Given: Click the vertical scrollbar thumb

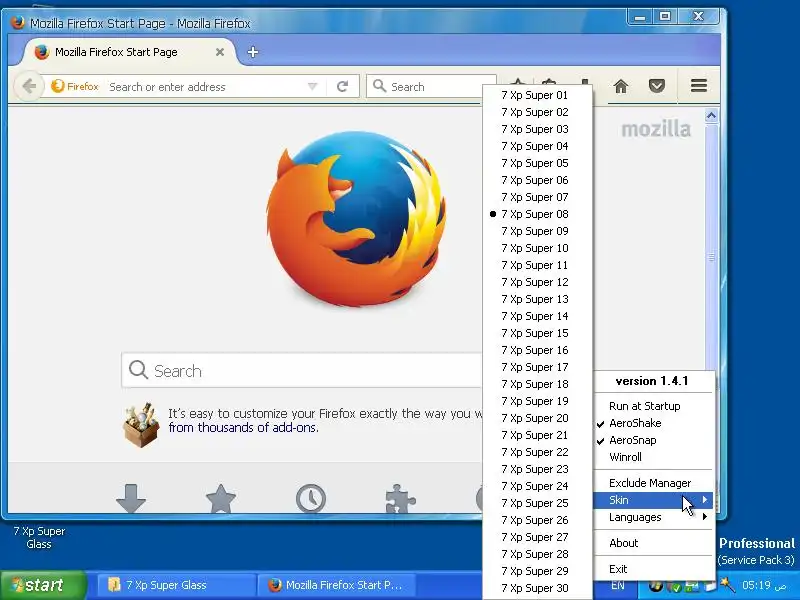Looking at the screenshot, I should coord(711,257).
